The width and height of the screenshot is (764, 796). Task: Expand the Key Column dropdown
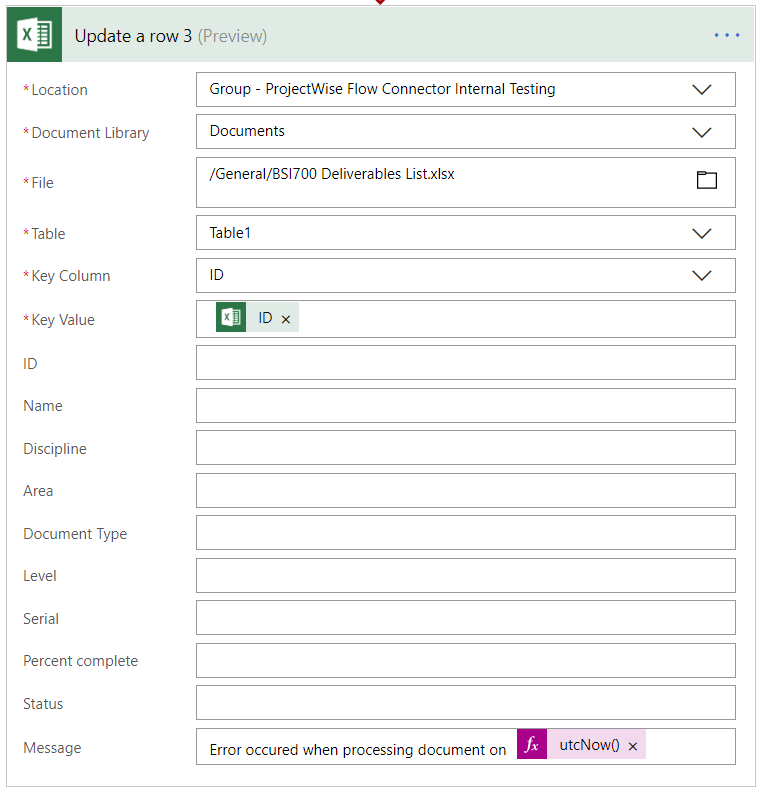[702, 276]
